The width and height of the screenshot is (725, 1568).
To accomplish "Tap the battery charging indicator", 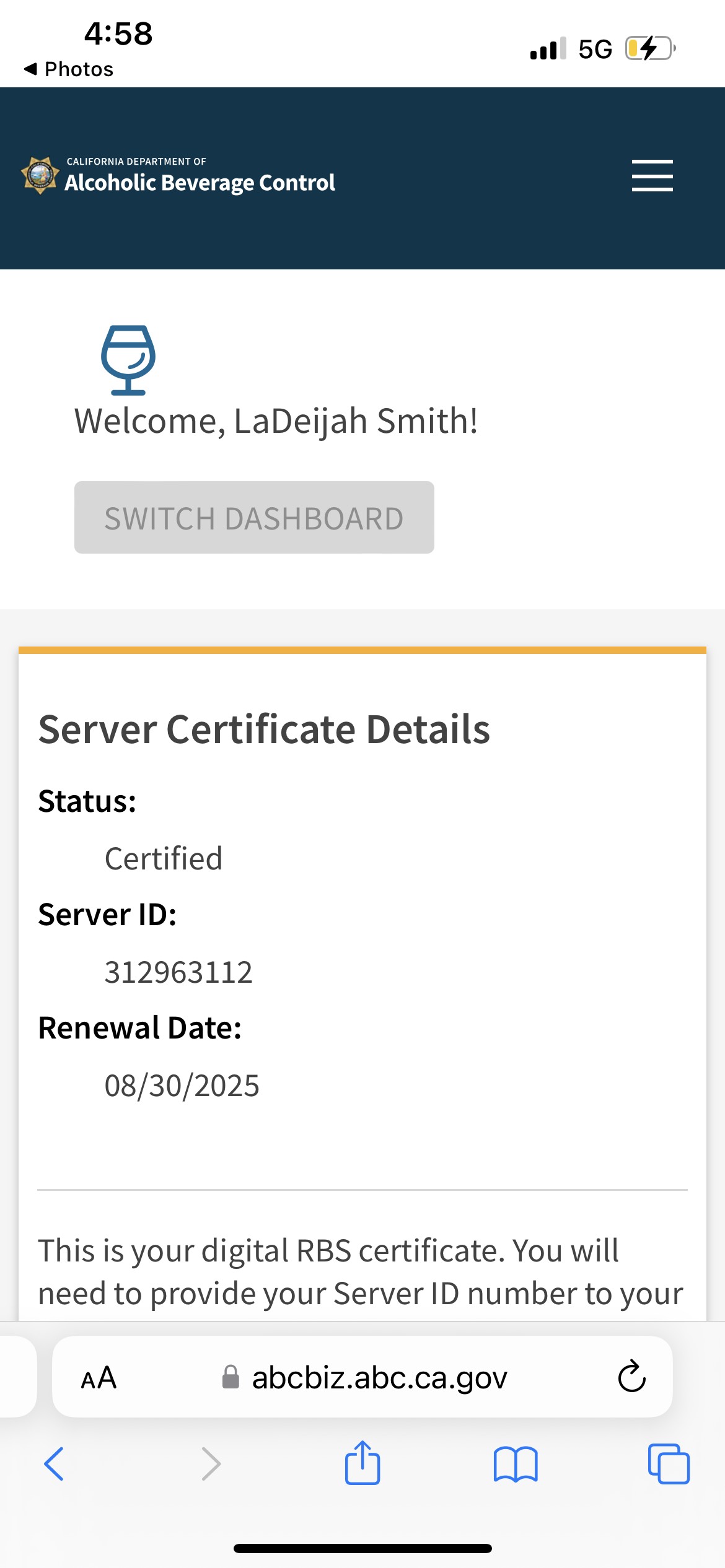I will click(x=649, y=48).
